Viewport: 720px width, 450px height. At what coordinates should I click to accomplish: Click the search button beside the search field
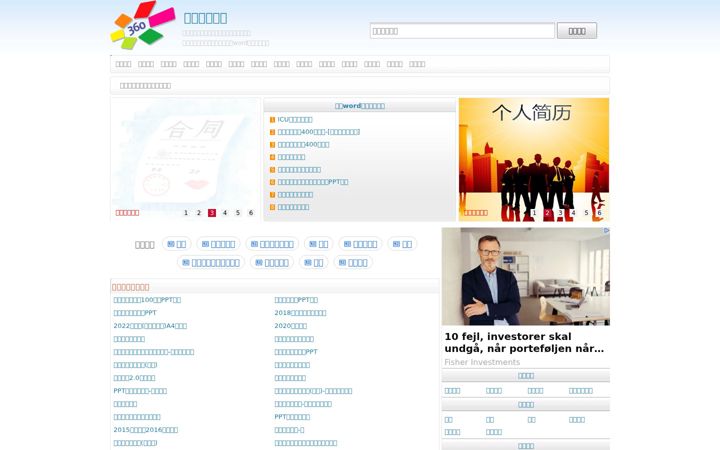pos(577,31)
